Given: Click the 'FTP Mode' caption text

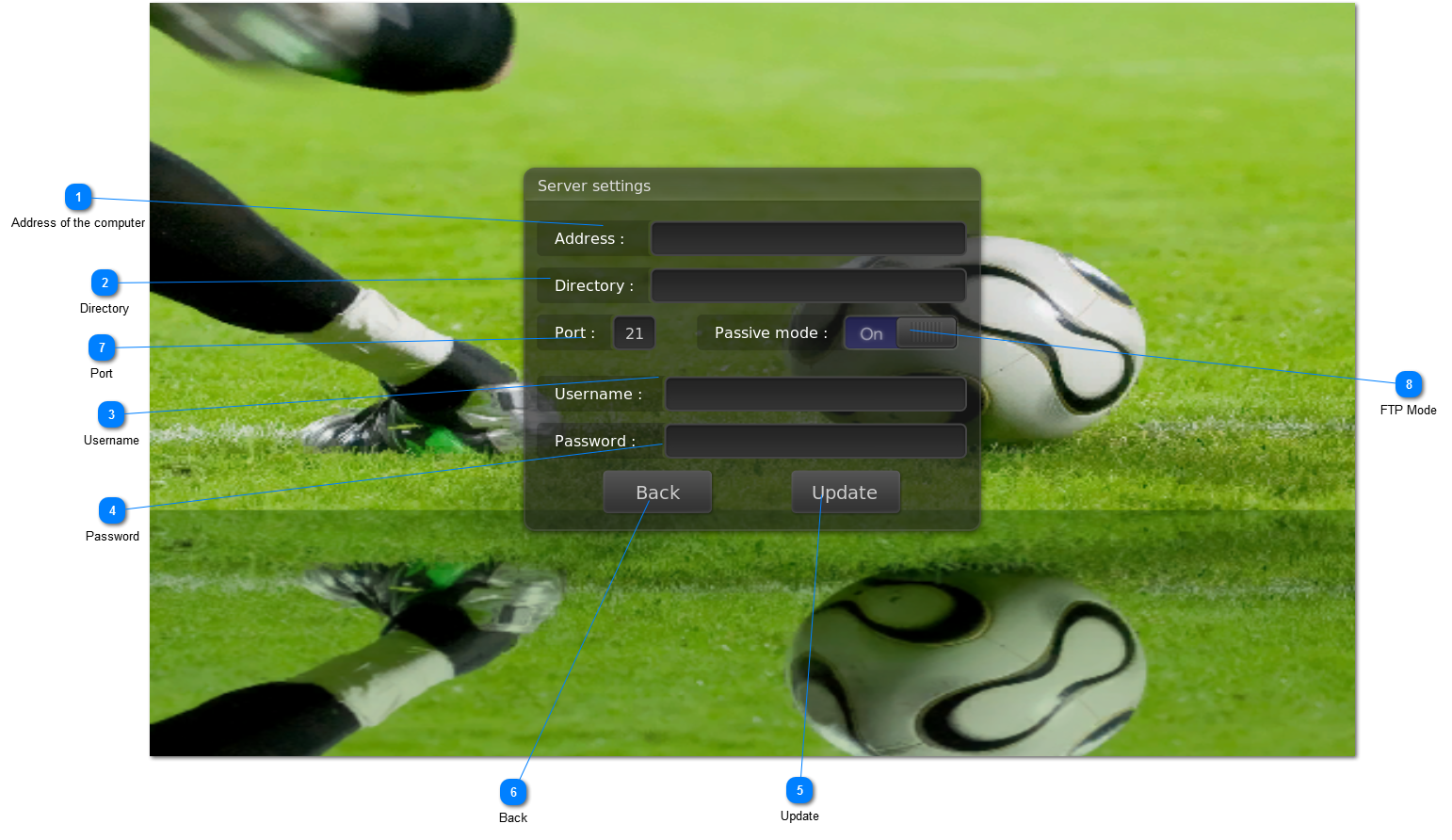Looking at the screenshot, I should [x=1408, y=411].
